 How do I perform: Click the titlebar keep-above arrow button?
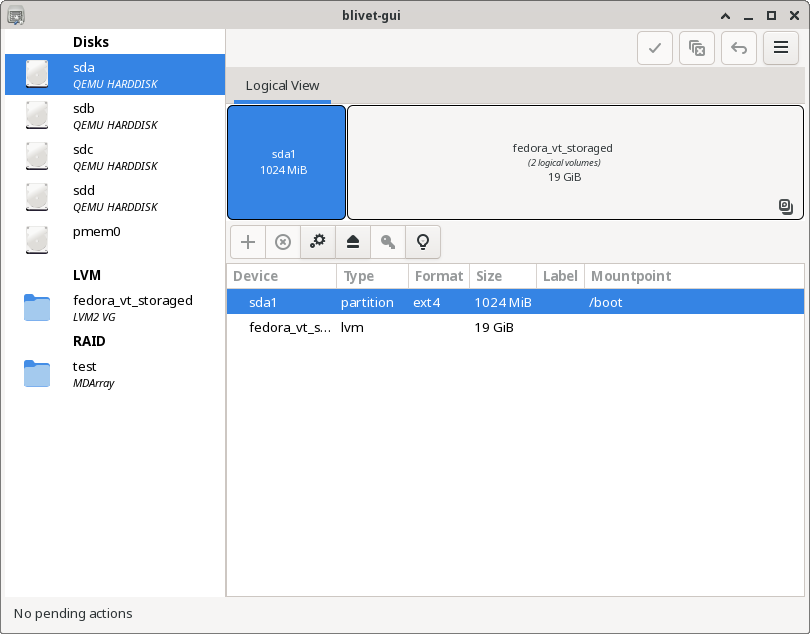(725, 16)
